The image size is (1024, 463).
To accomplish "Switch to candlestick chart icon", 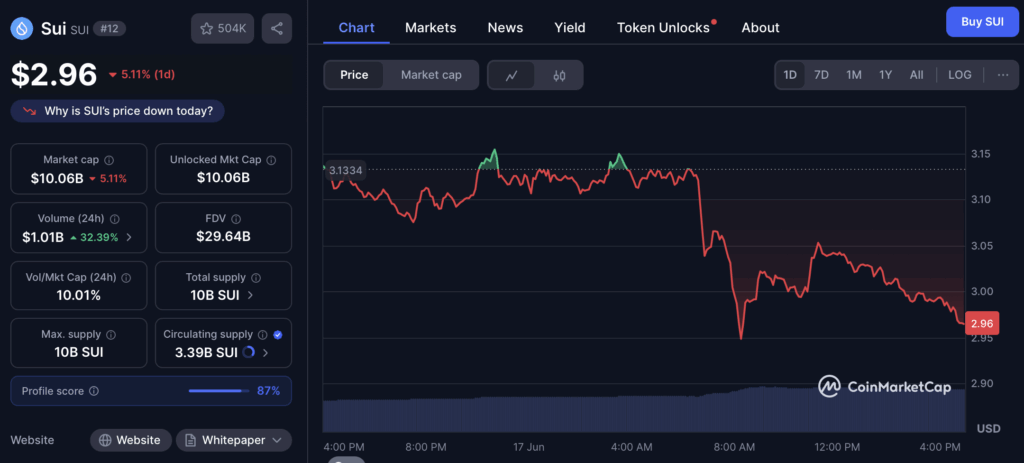I will [559, 75].
